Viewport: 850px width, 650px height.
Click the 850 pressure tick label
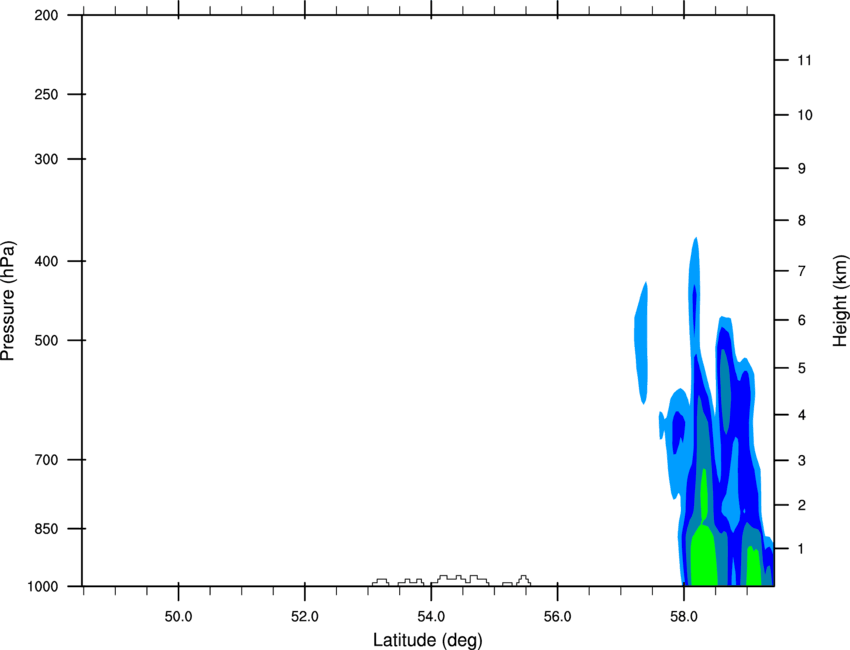point(46,529)
